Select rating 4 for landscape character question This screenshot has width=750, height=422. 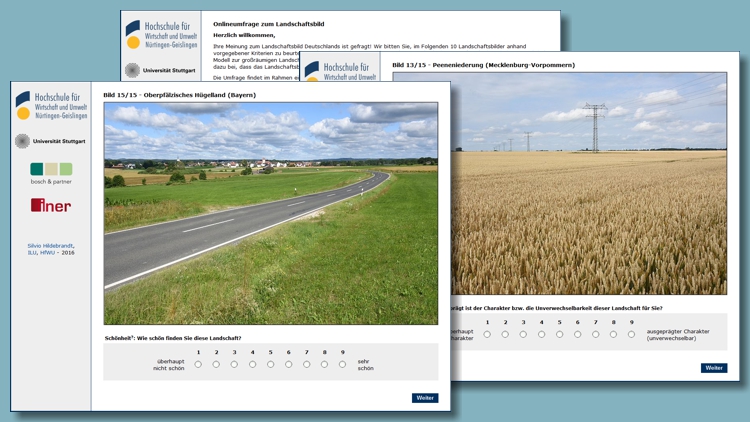[x=541, y=334]
